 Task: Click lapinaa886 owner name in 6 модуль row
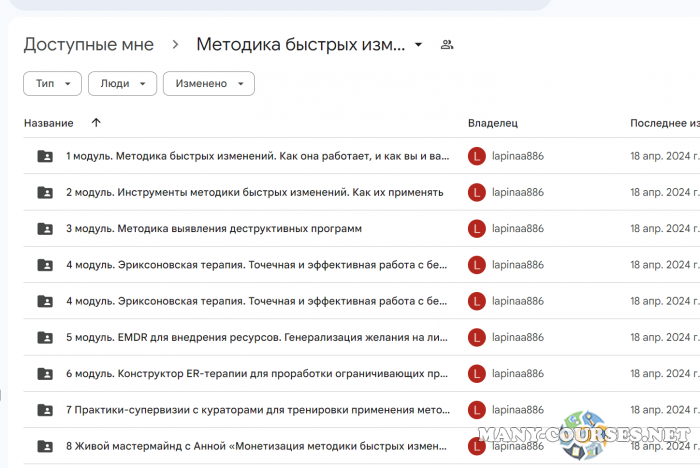click(517, 373)
